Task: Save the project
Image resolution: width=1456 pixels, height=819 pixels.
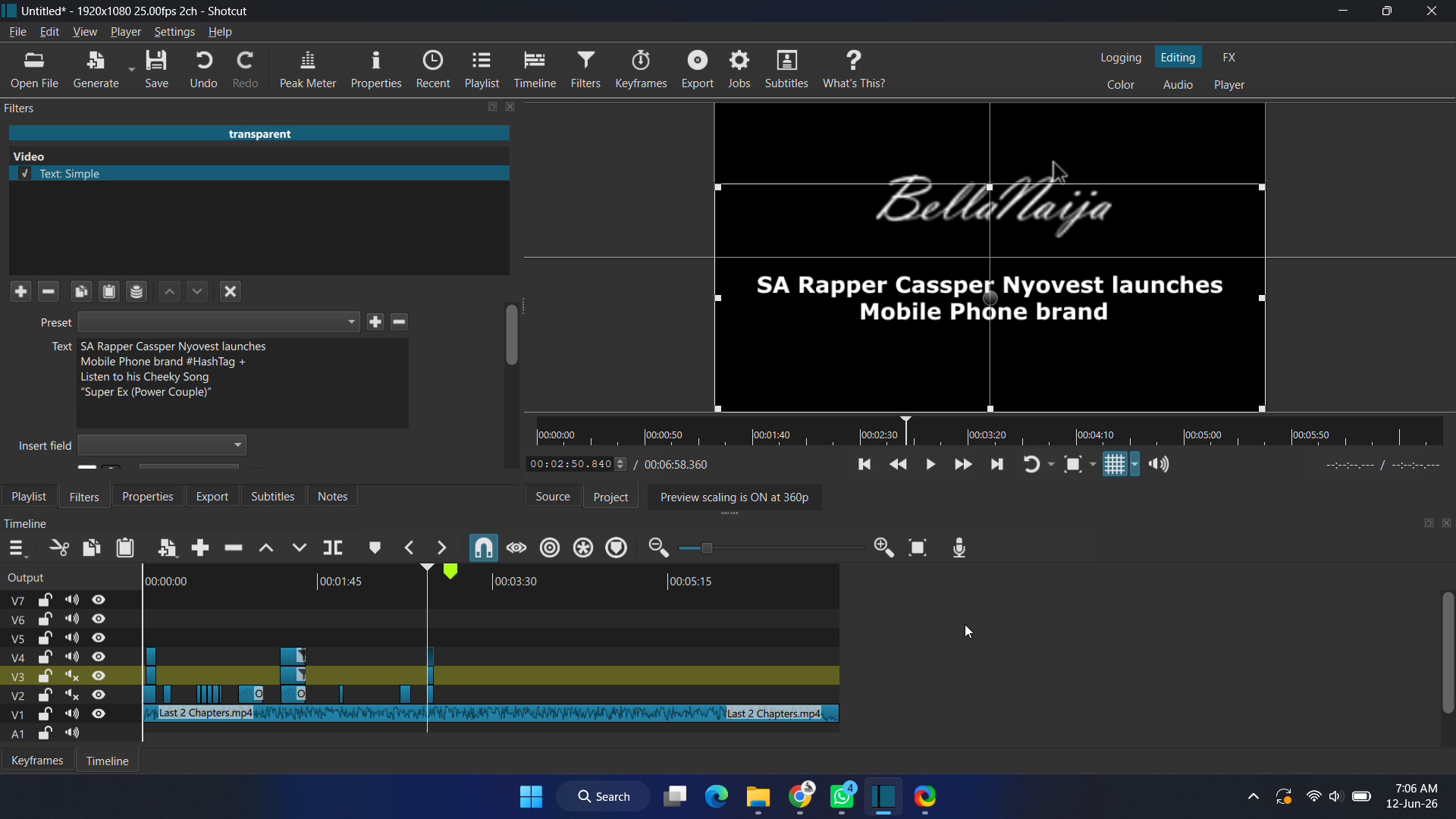Action: pos(156,70)
